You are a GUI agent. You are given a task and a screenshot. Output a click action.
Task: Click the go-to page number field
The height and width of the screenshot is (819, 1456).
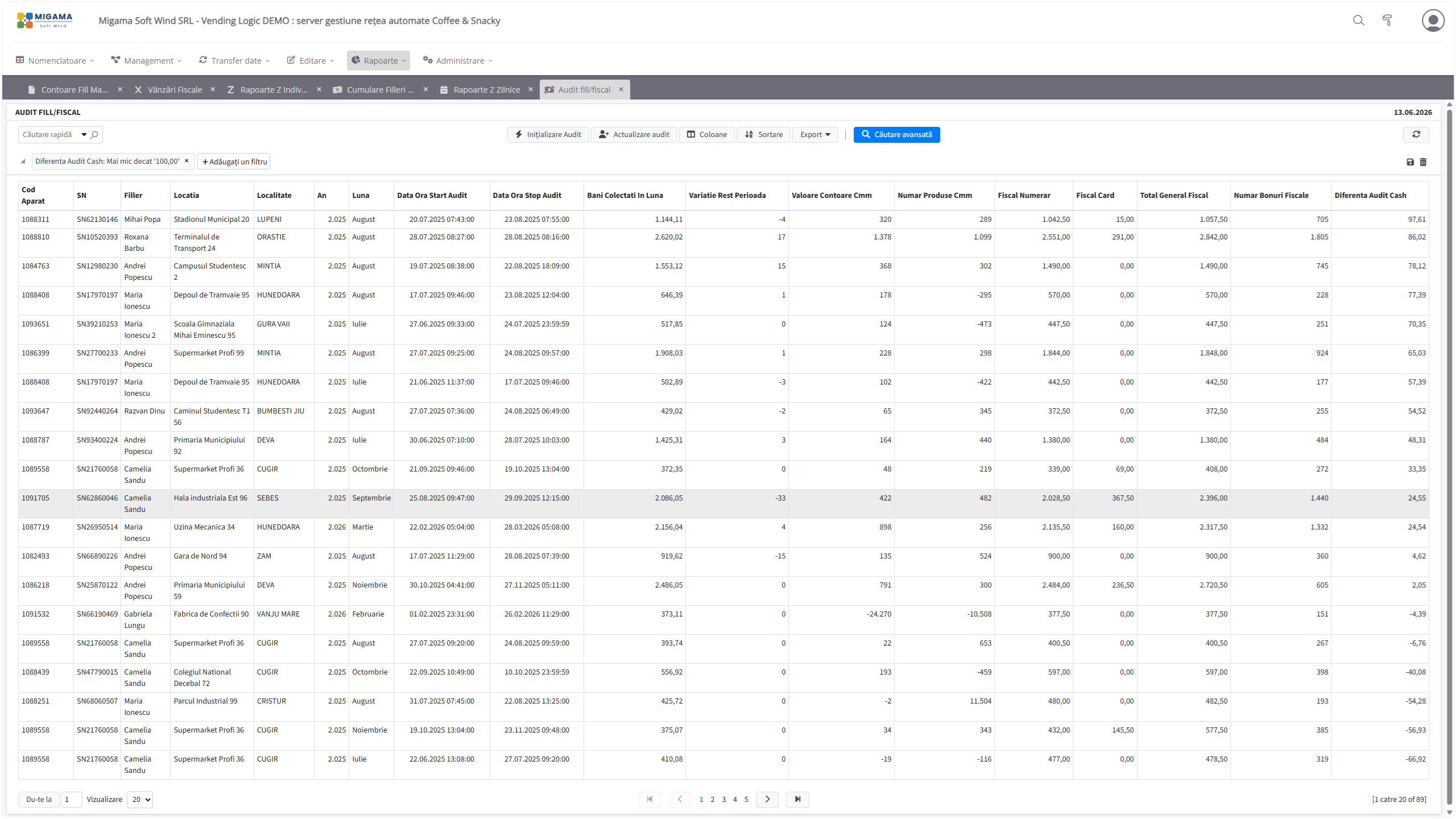point(72,799)
